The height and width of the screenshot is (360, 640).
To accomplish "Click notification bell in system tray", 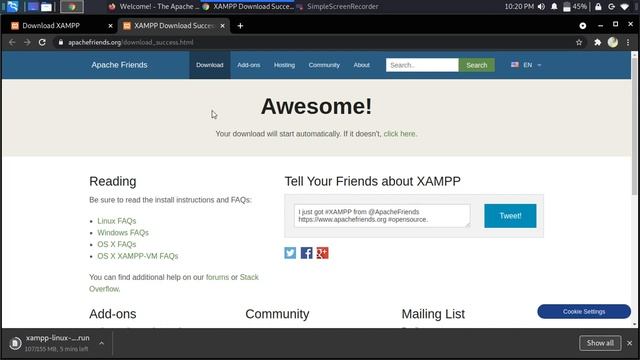I will tap(554, 7).
